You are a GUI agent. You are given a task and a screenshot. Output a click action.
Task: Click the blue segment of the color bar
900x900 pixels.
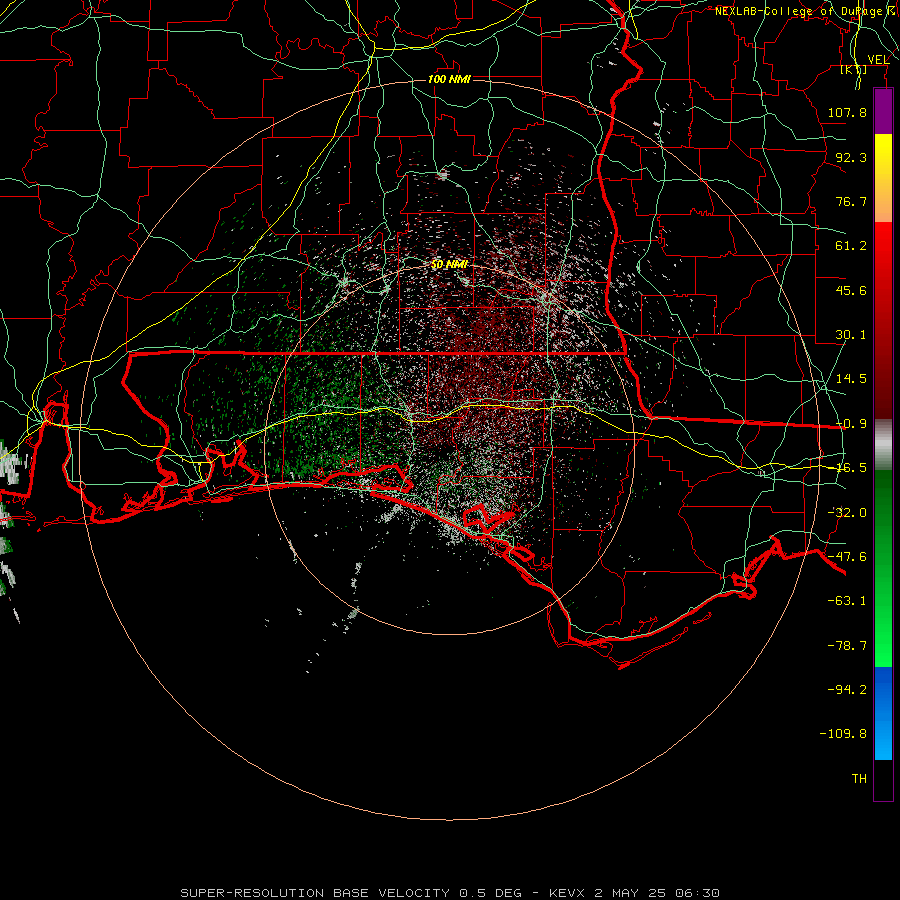click(x=883, y=713)
